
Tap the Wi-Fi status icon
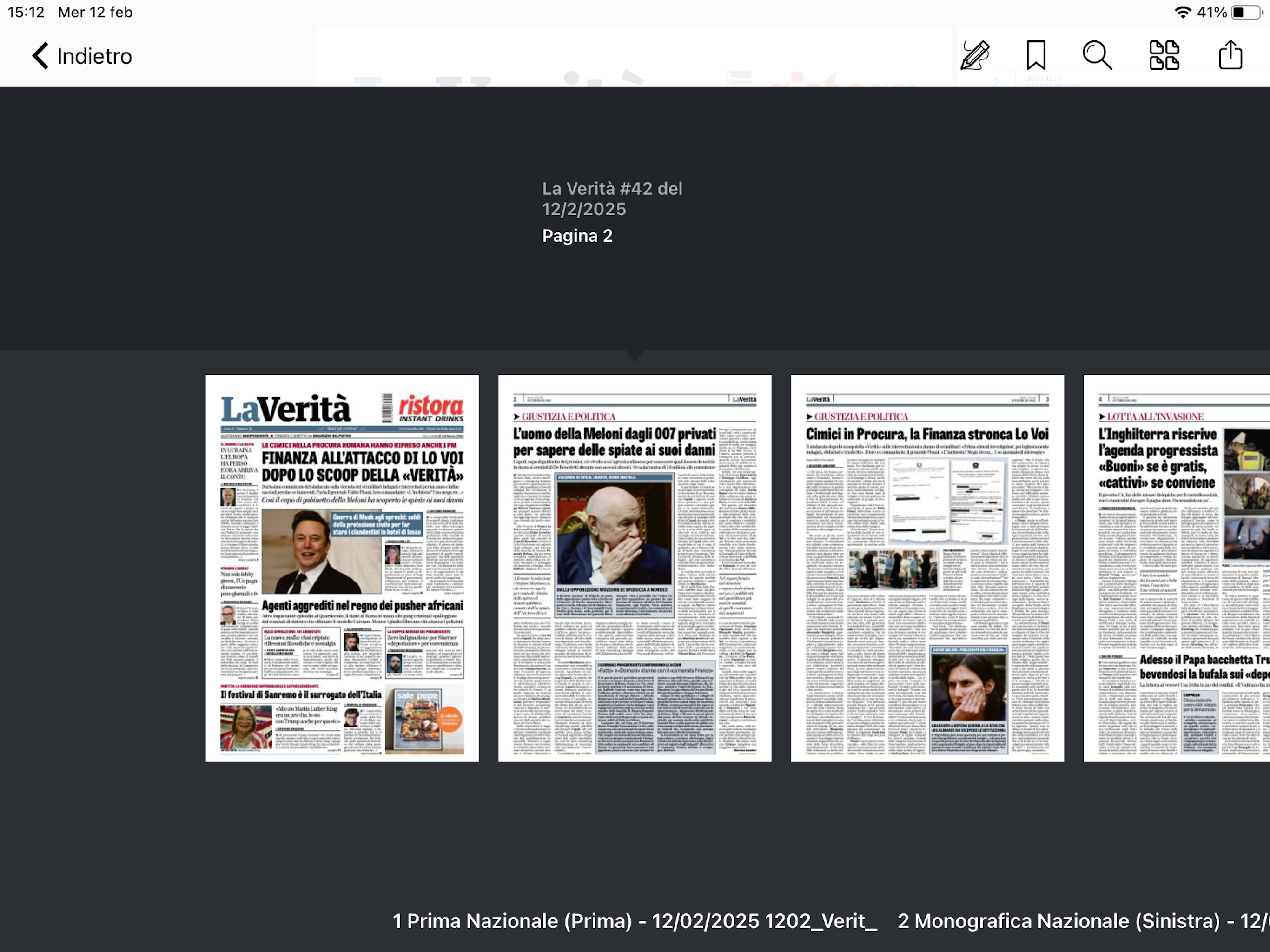tap(1183, 12)
